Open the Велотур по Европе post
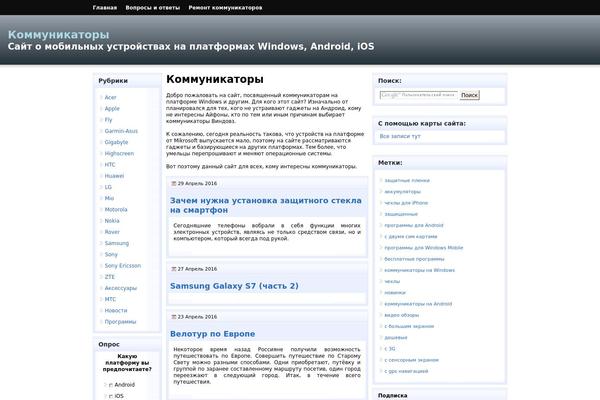Viewport: 600px width, 400px height. pyautogui.click(x=212, y=334)
